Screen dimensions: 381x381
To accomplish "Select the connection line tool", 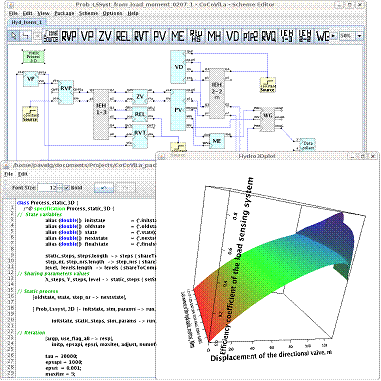I will (x=26, y=36).
